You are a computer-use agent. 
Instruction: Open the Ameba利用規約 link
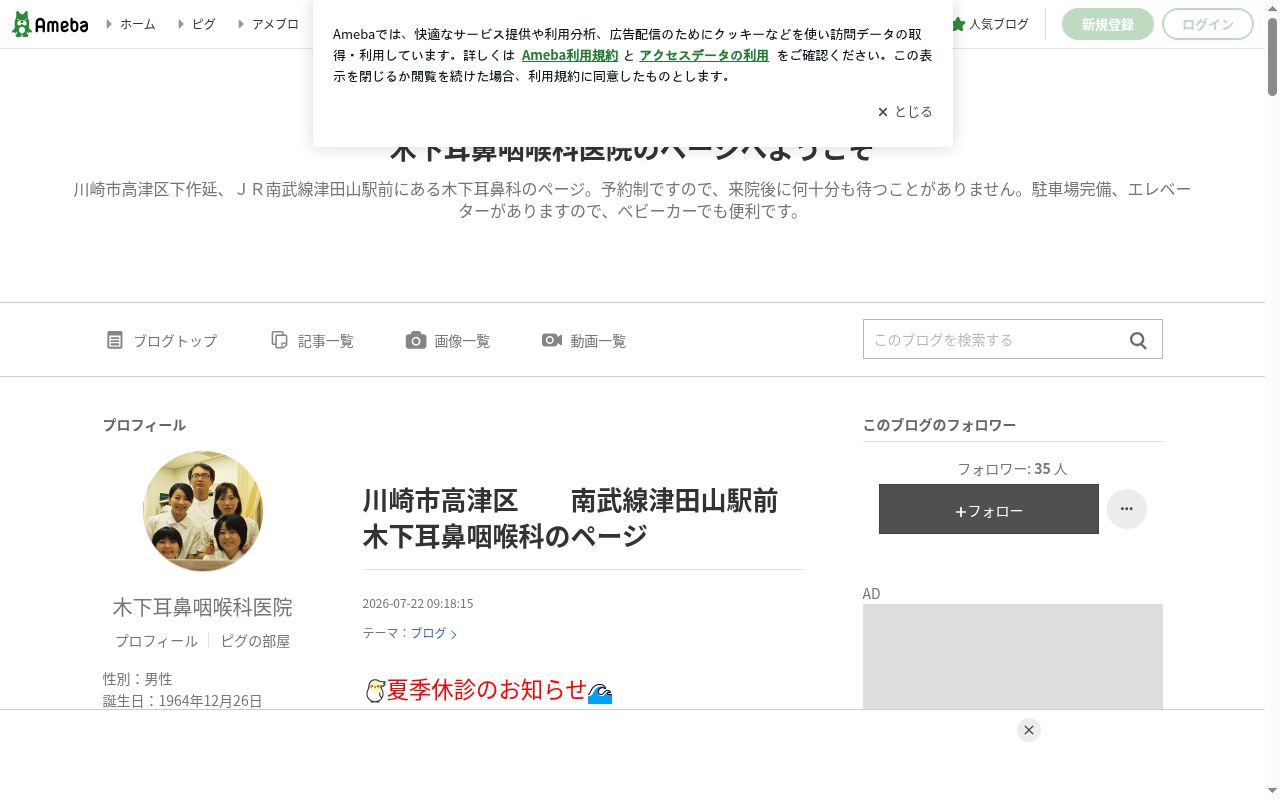point(570,55)
